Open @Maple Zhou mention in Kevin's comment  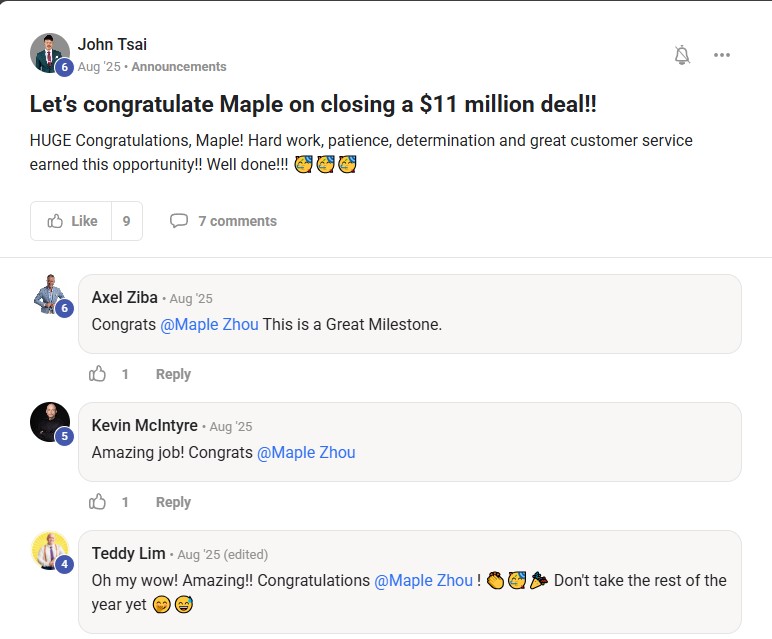[x=306, y=452]
